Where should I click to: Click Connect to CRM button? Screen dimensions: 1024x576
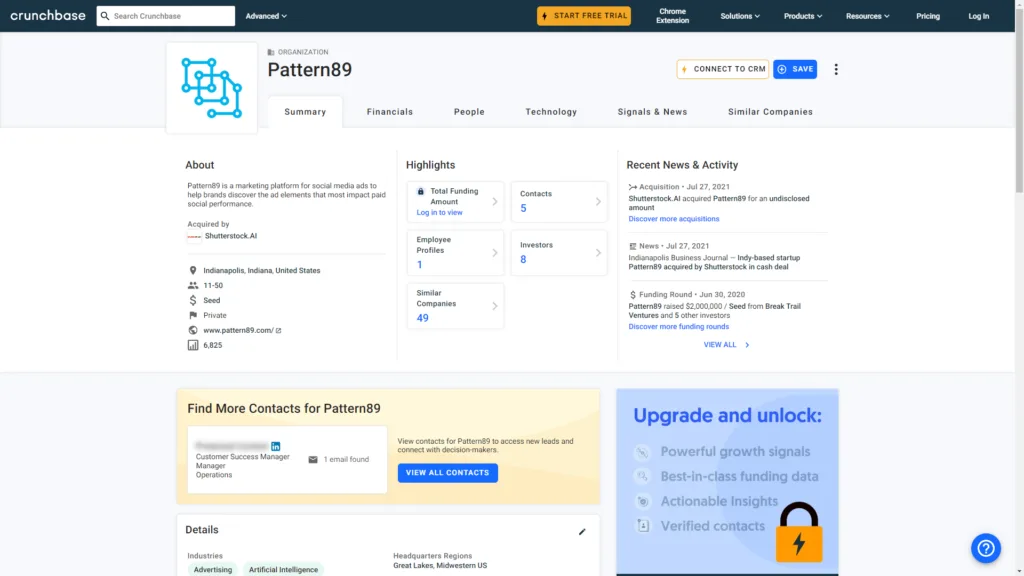[722, 69]
